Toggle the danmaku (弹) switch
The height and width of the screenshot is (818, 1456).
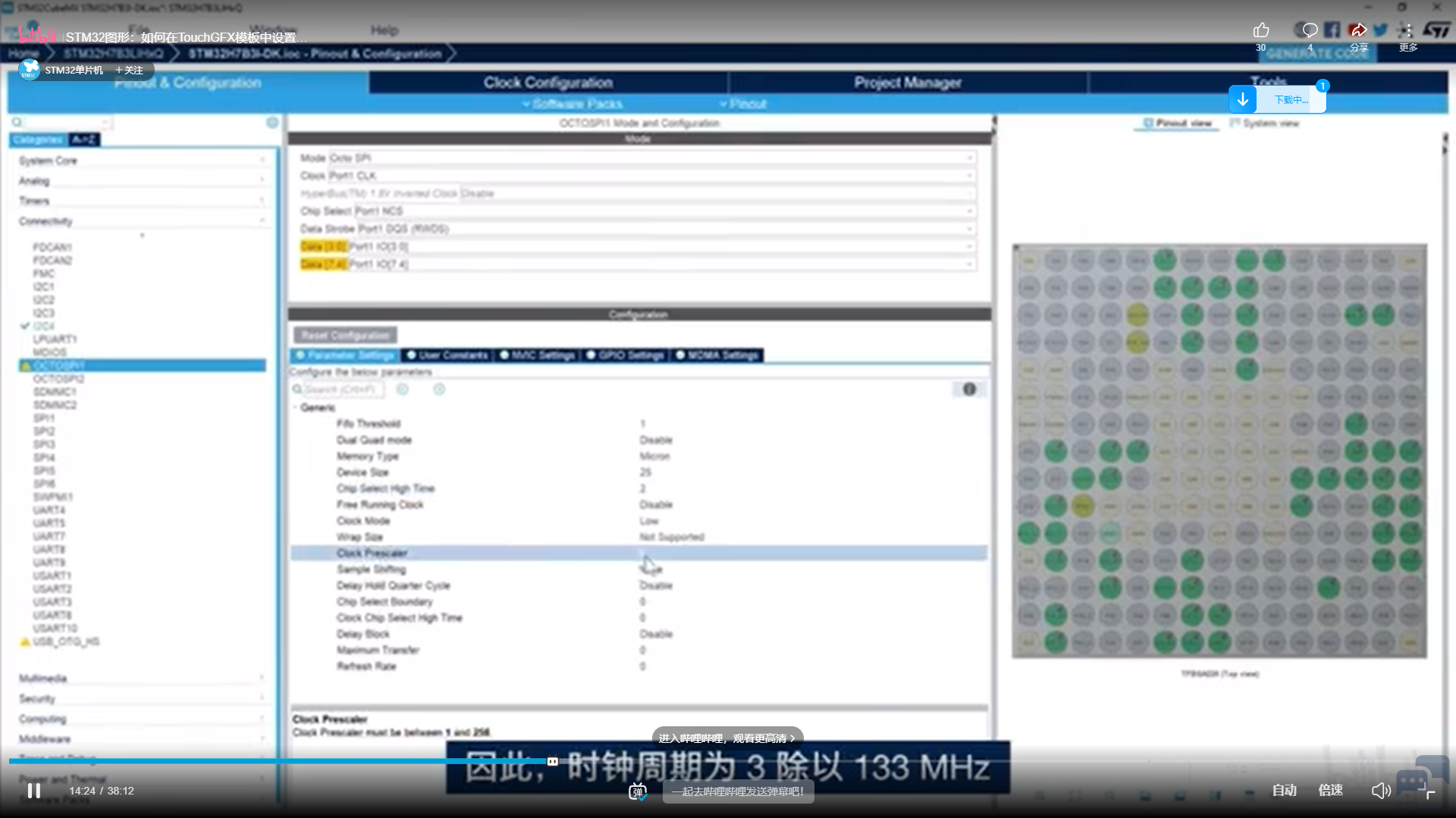pos(637,791)
